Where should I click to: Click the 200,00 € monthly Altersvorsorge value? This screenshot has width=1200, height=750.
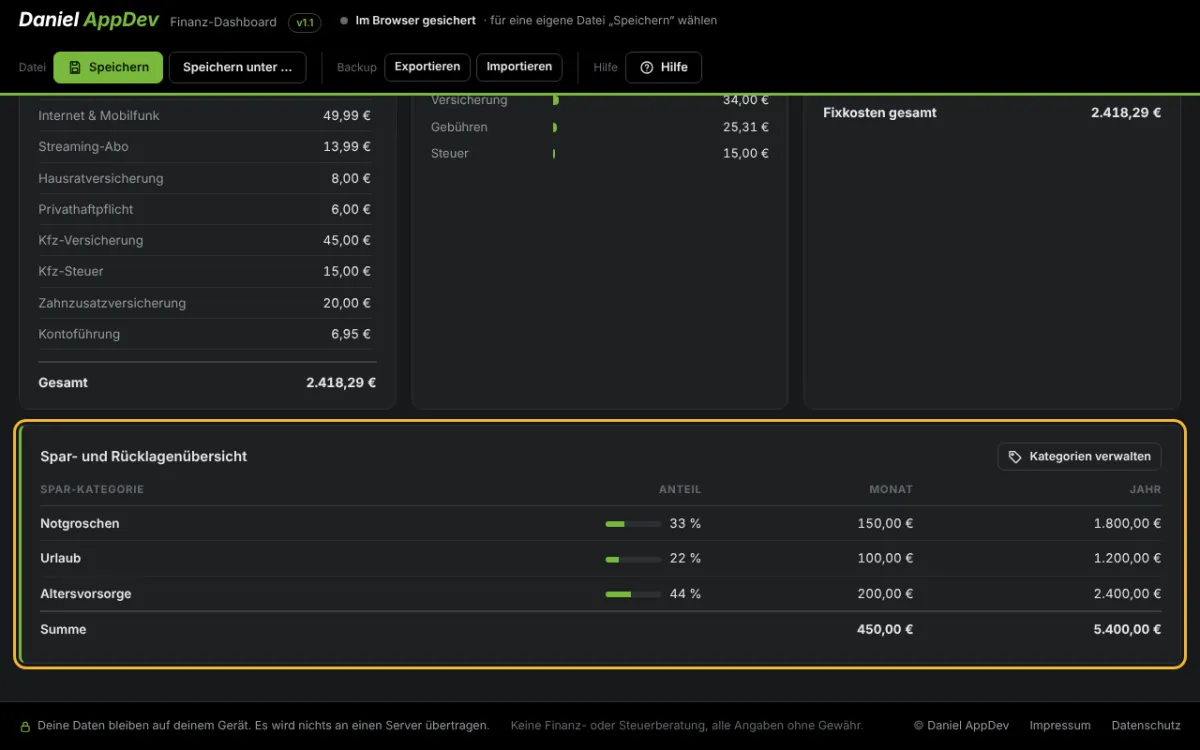pos(885,593)
